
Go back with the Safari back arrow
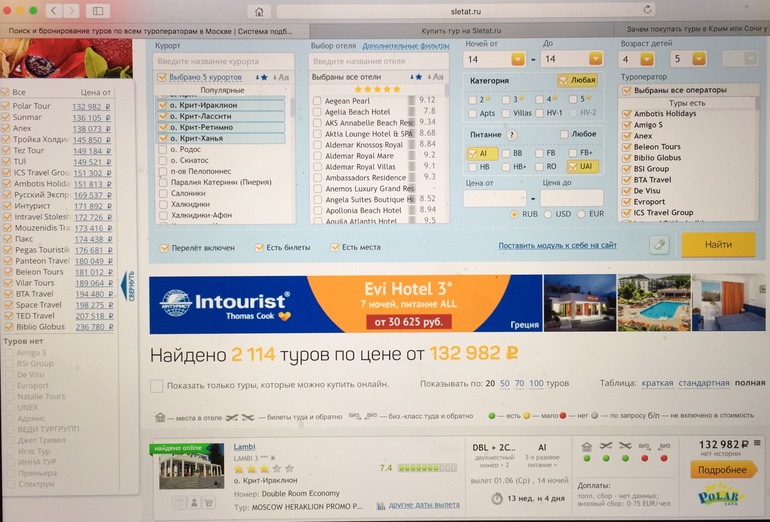tap(54, 10)
